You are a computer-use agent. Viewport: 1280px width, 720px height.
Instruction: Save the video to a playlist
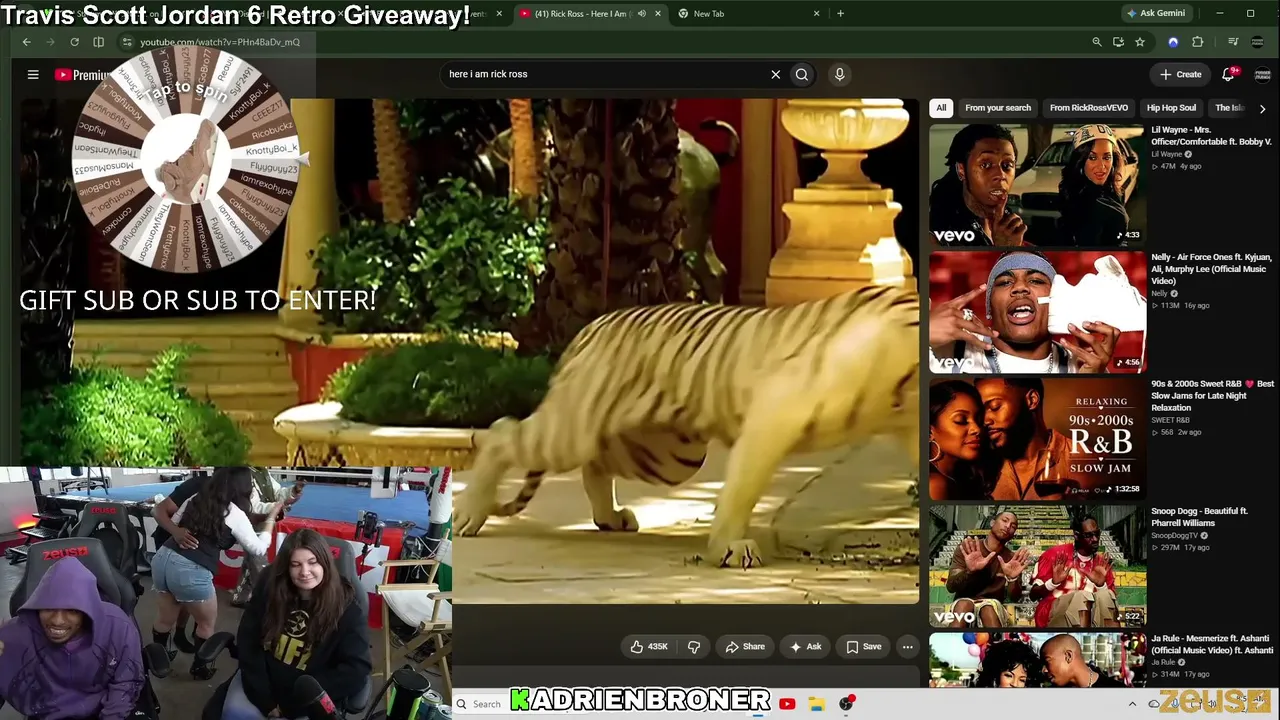[x=864, y=647]
